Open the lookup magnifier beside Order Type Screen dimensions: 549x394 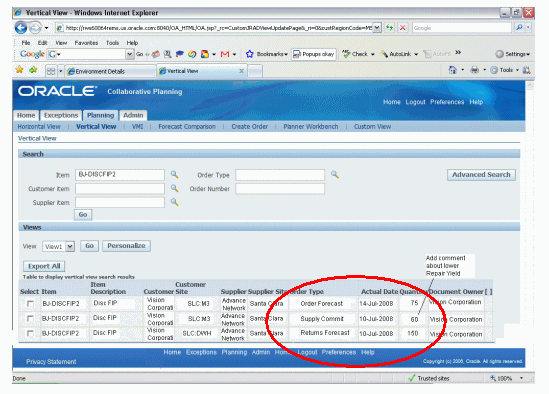[335, 174]
